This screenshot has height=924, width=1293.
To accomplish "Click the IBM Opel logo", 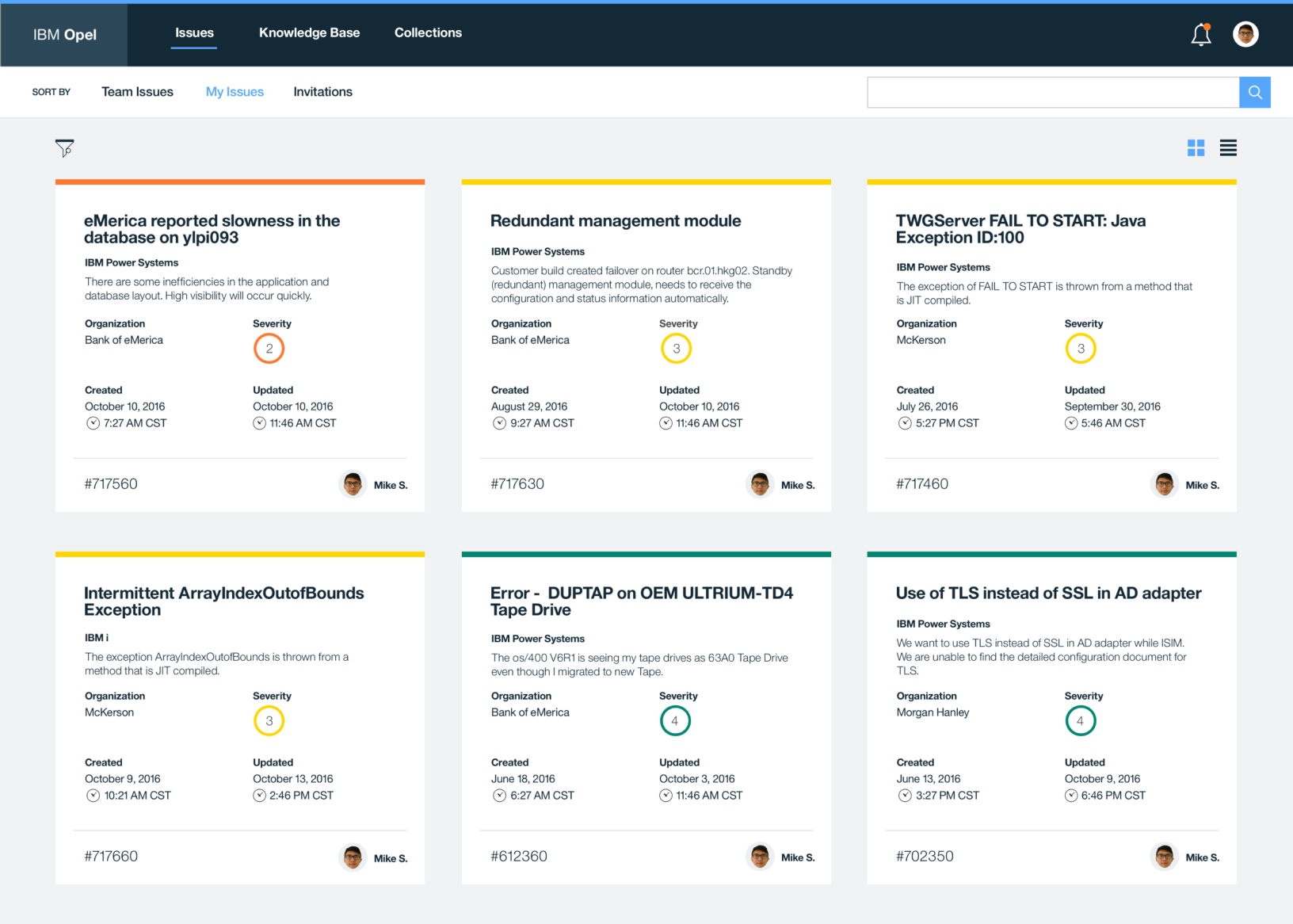I will [64, 35].
